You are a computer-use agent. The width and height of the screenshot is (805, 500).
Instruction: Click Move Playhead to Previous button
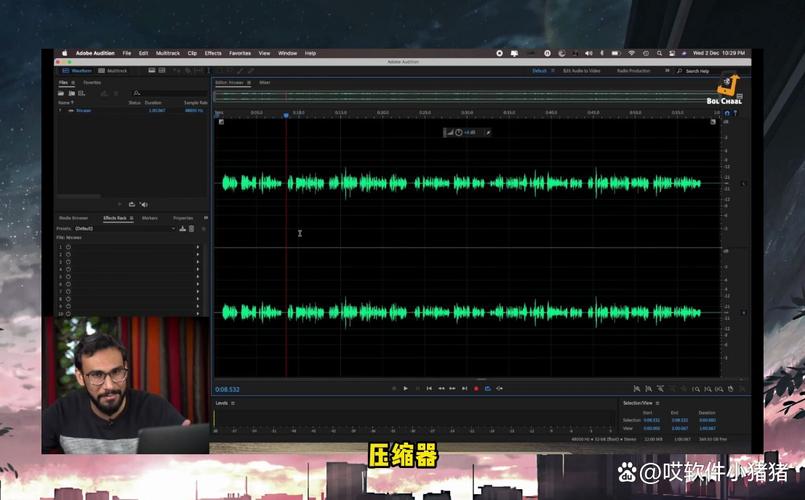click(x=429, y=389)
